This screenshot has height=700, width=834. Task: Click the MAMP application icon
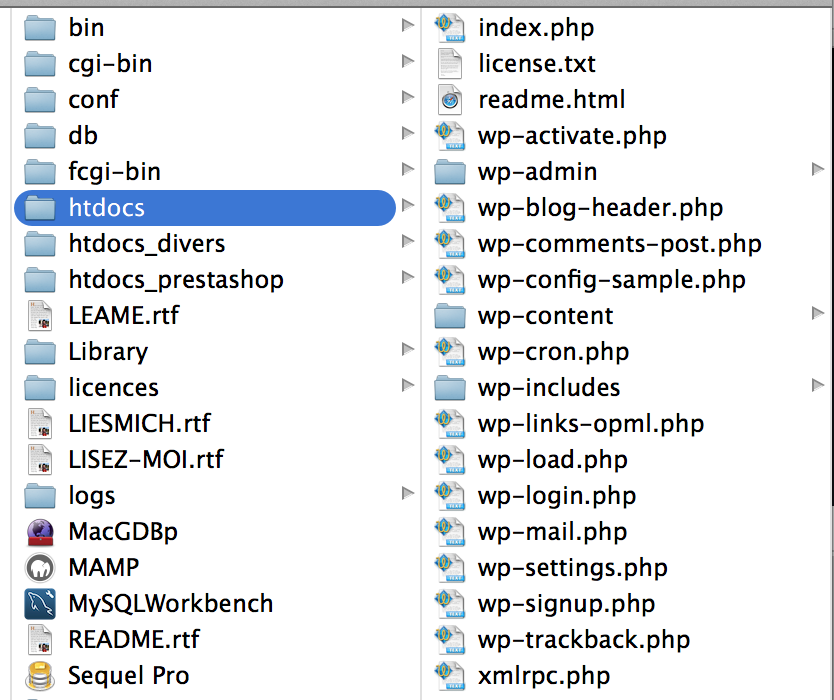(40, 568)
